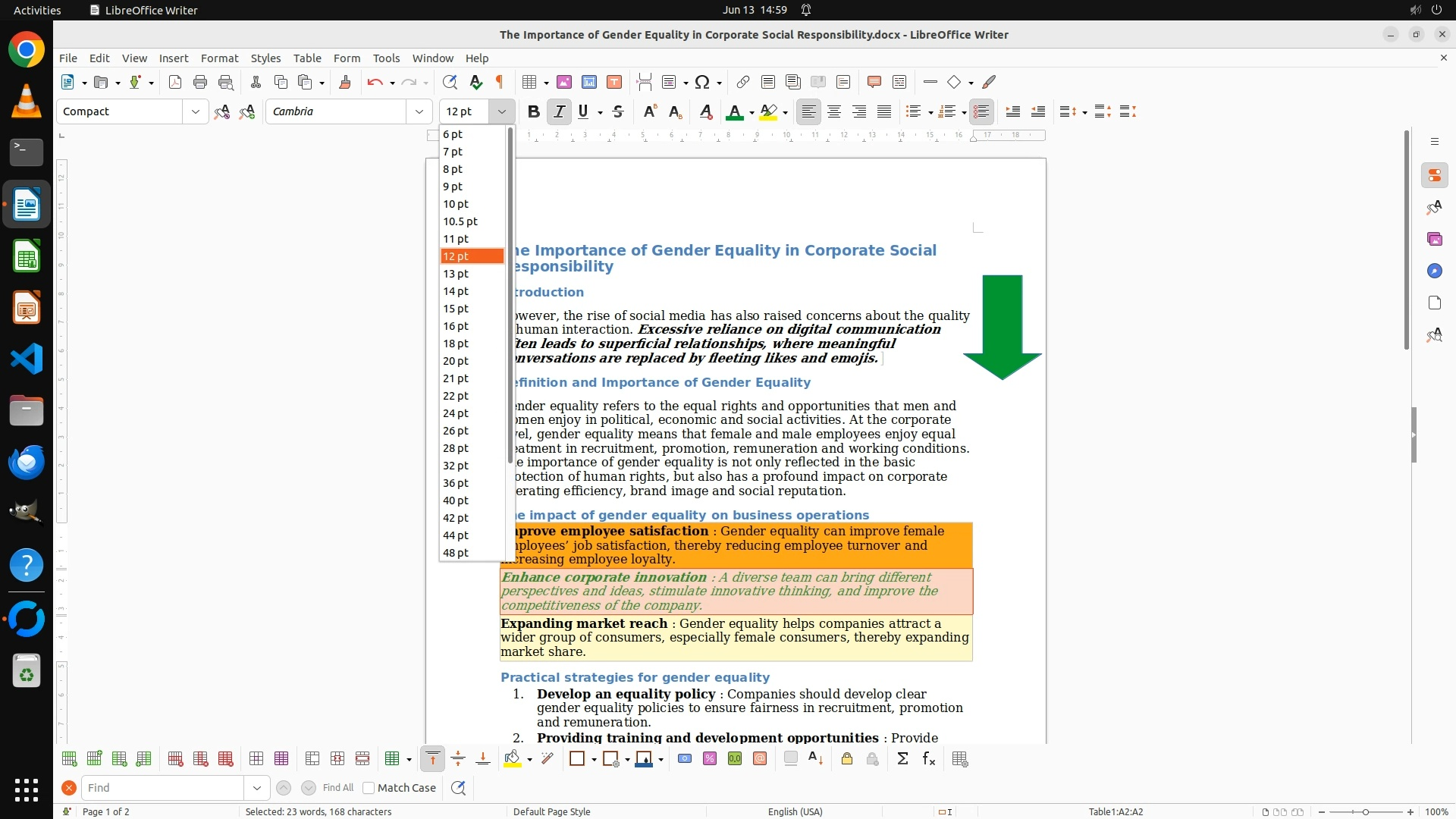Click inside the Find text field

point(163,788)
